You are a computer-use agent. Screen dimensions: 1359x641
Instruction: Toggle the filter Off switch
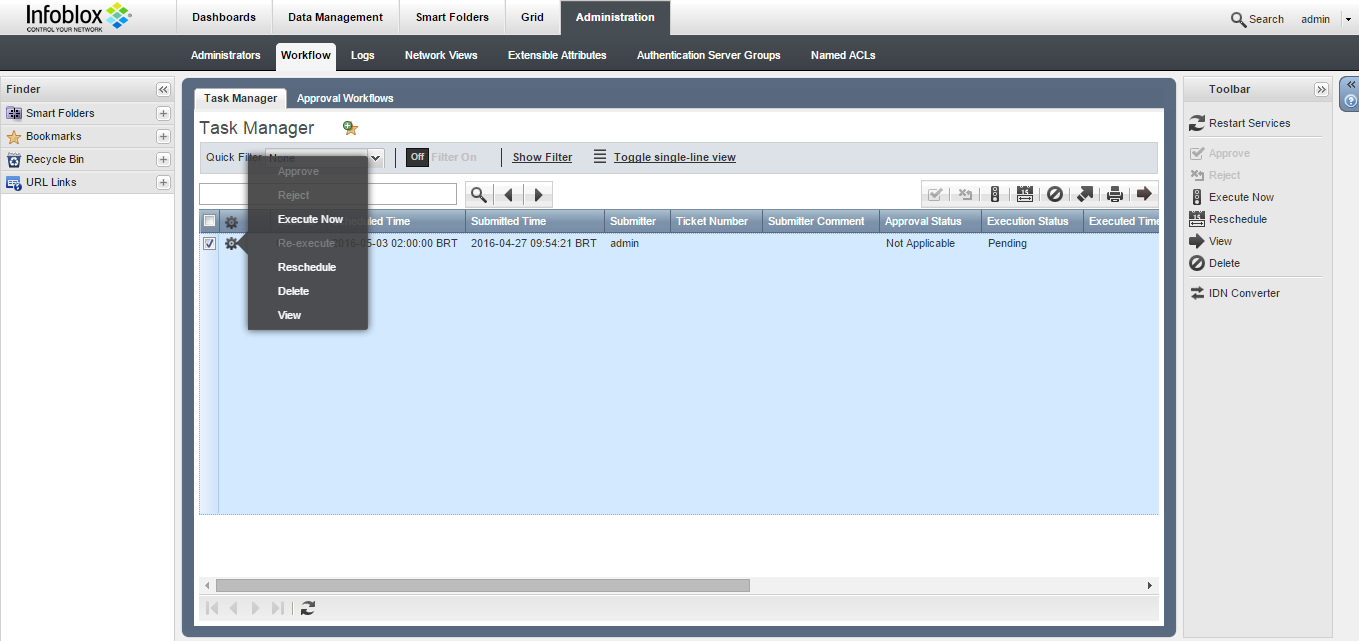(x=417, y=157)
